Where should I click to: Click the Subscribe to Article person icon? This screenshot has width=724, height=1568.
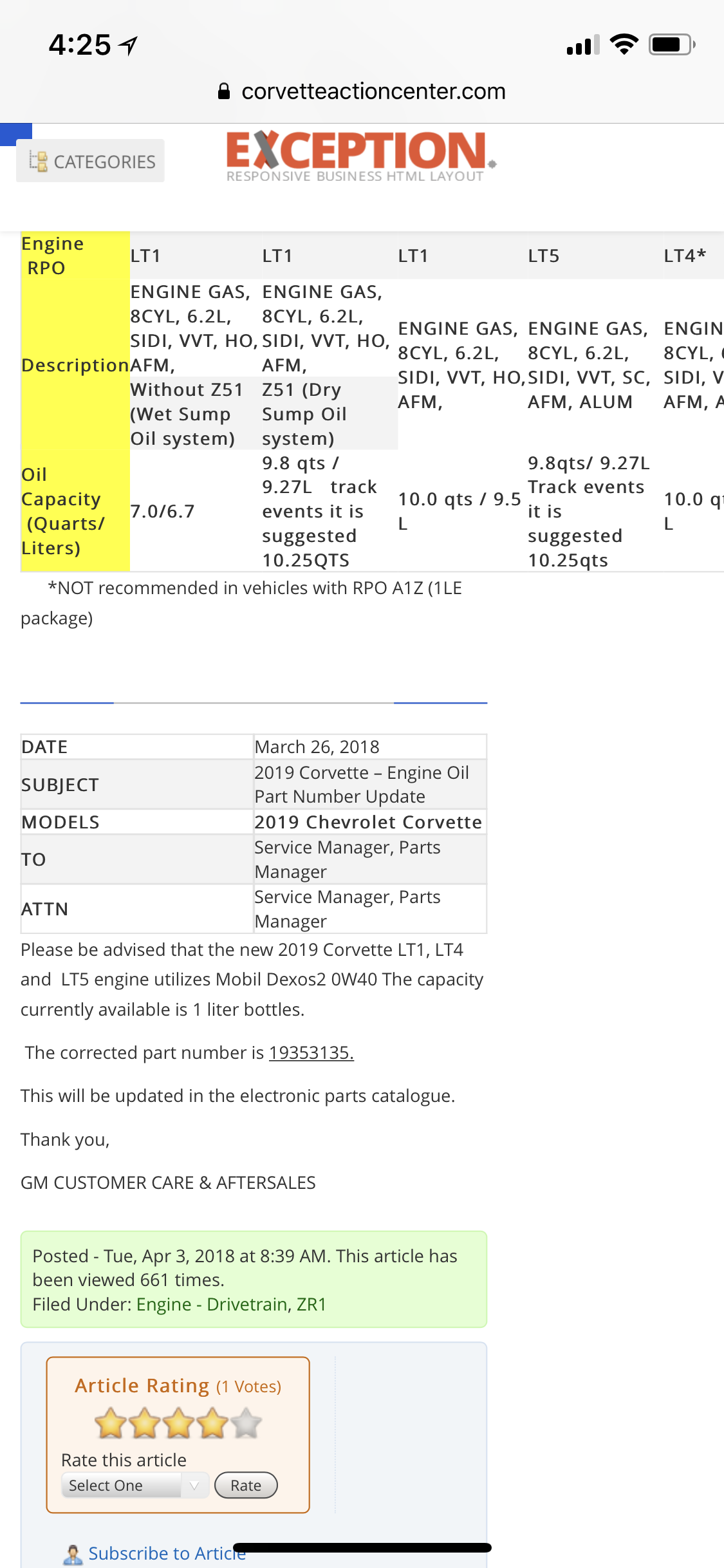pos(73,1554)
